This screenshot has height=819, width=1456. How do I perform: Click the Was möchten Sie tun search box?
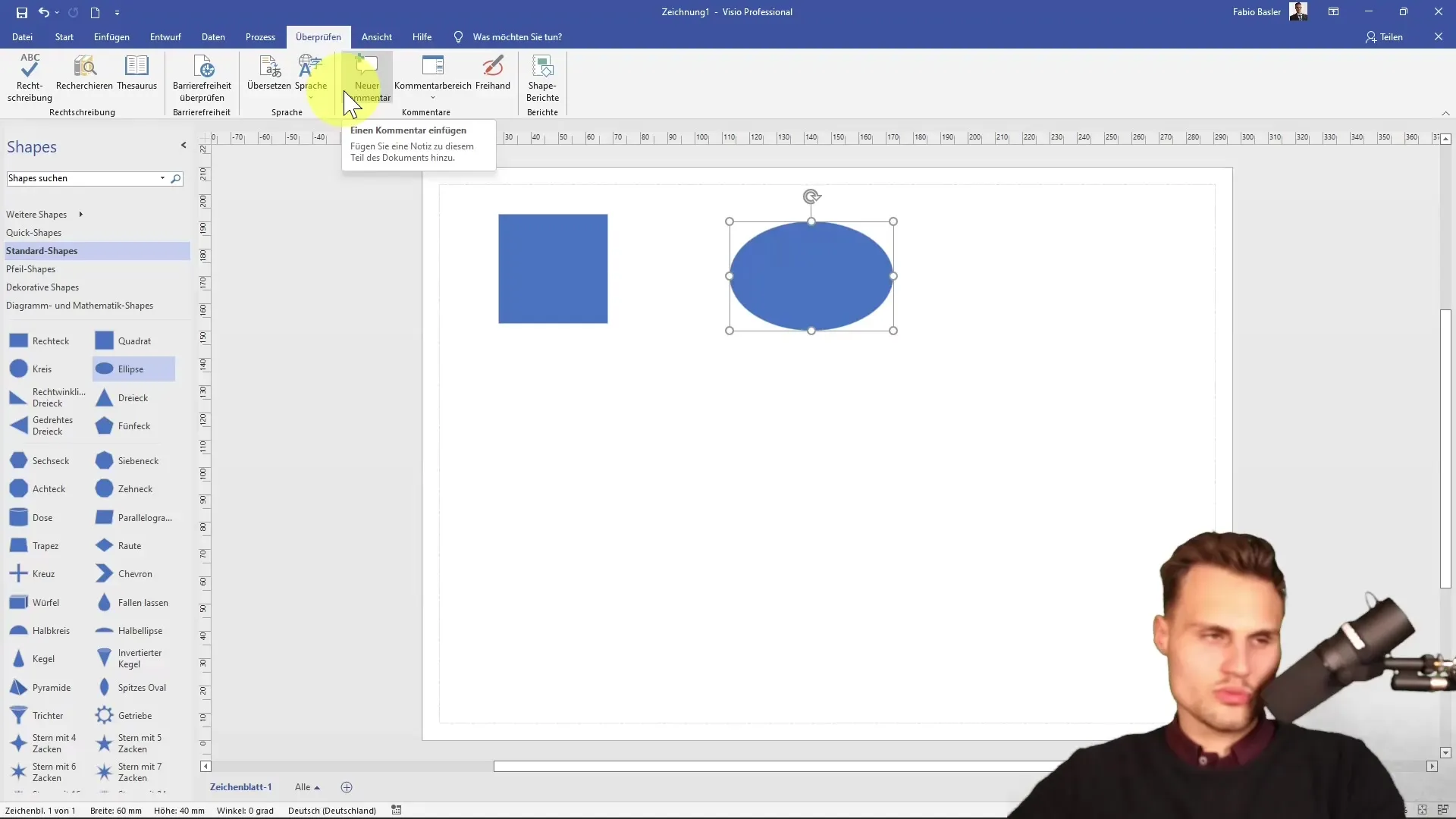tap(517, 36)
